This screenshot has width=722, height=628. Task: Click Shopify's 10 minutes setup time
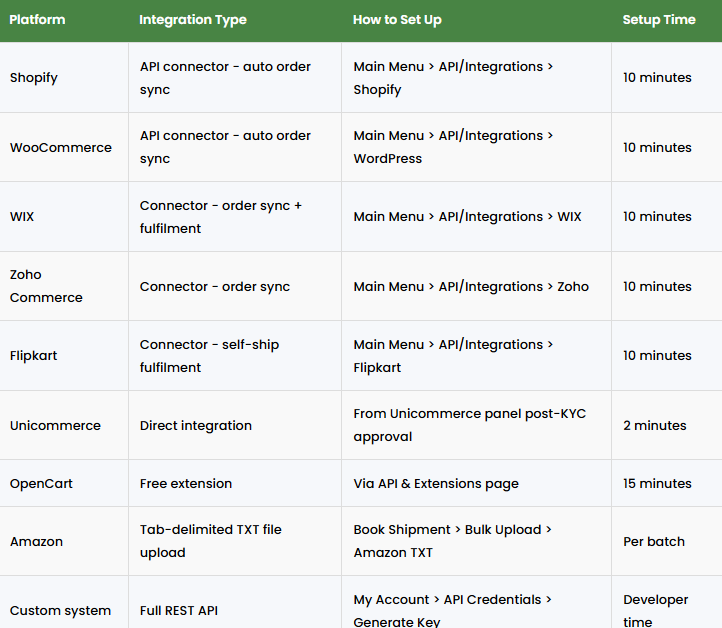pyautogui.click(x=667, y=77)
